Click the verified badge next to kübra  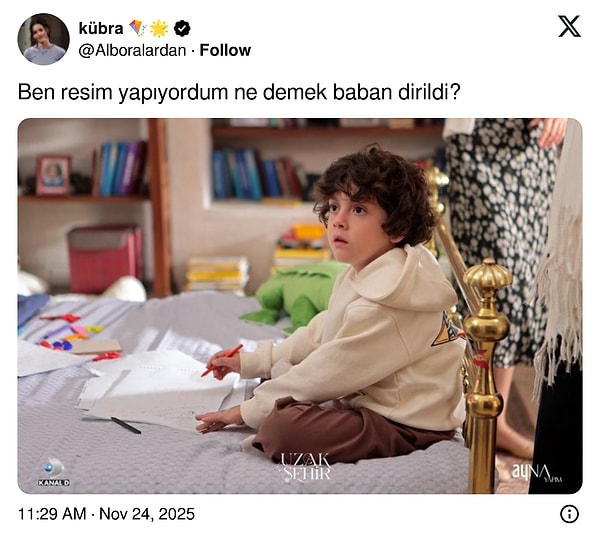pos(182,28)
